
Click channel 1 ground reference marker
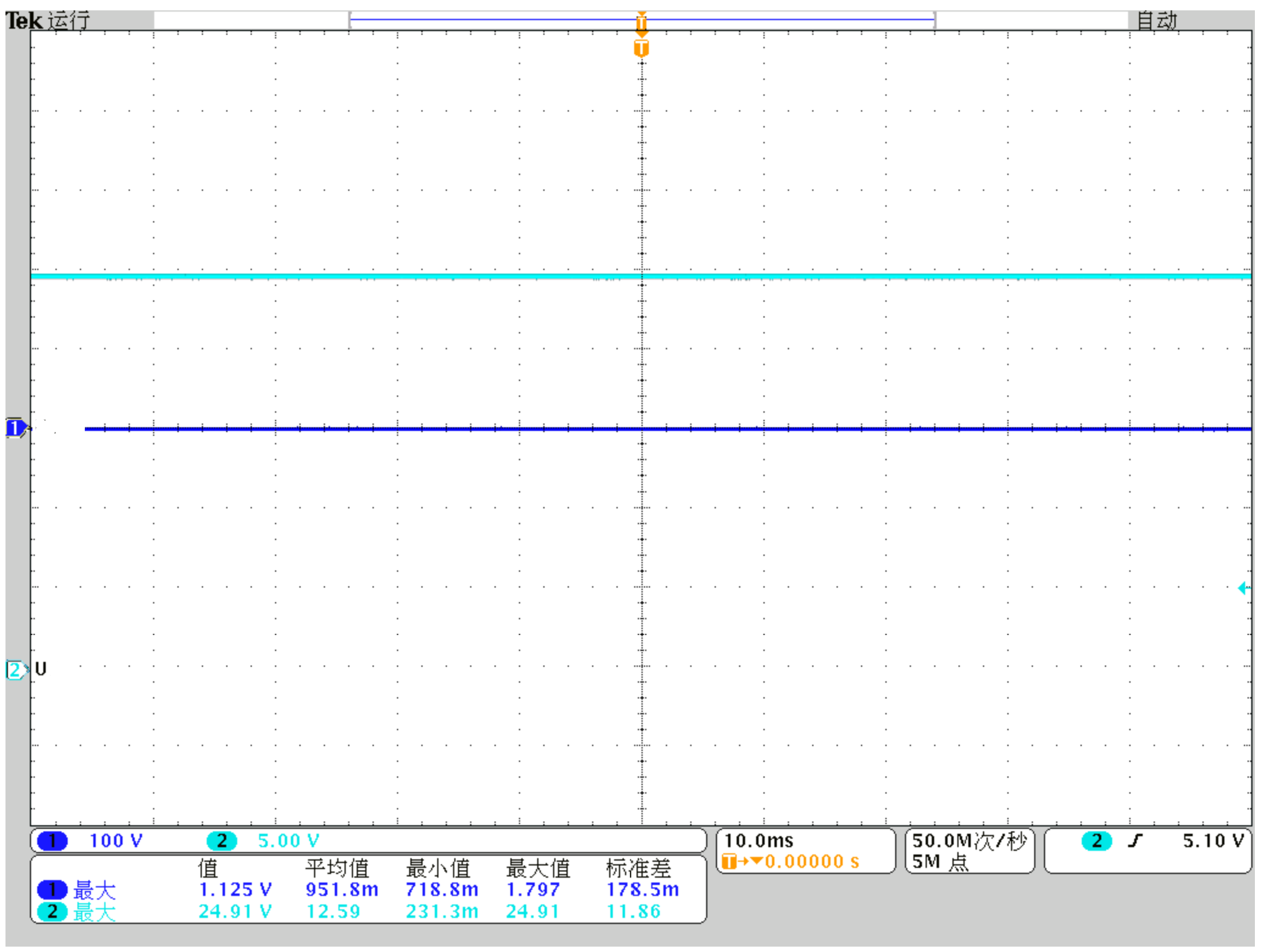pos(15,428)
